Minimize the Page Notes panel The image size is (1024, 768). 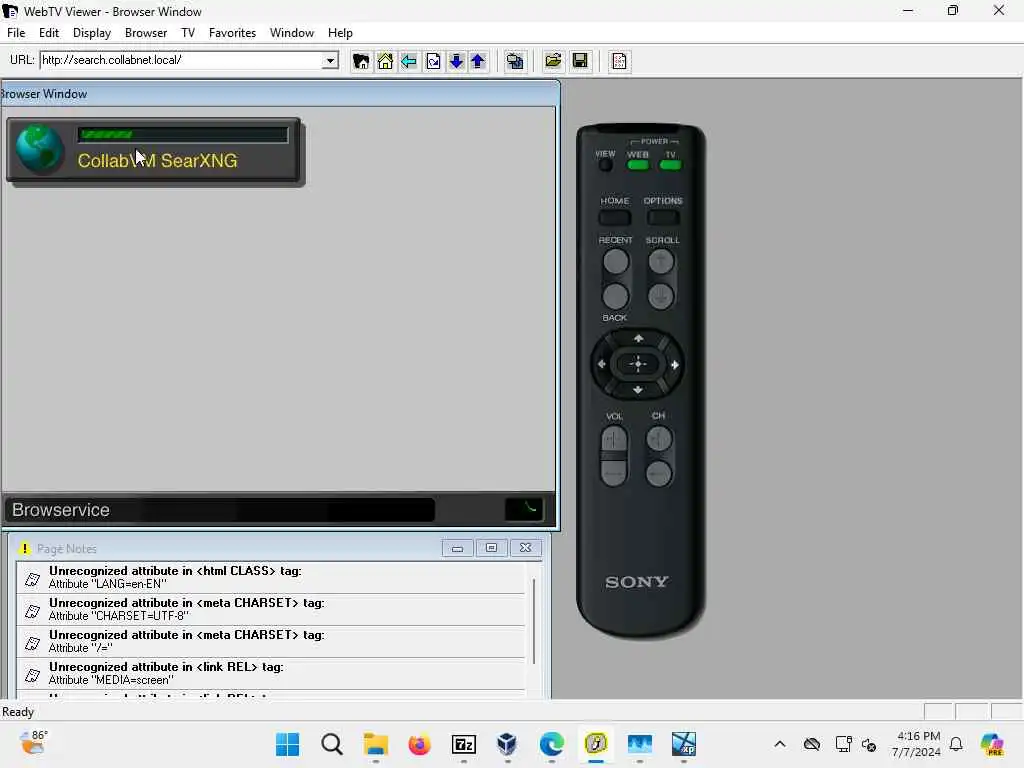(x=457, y=548)
